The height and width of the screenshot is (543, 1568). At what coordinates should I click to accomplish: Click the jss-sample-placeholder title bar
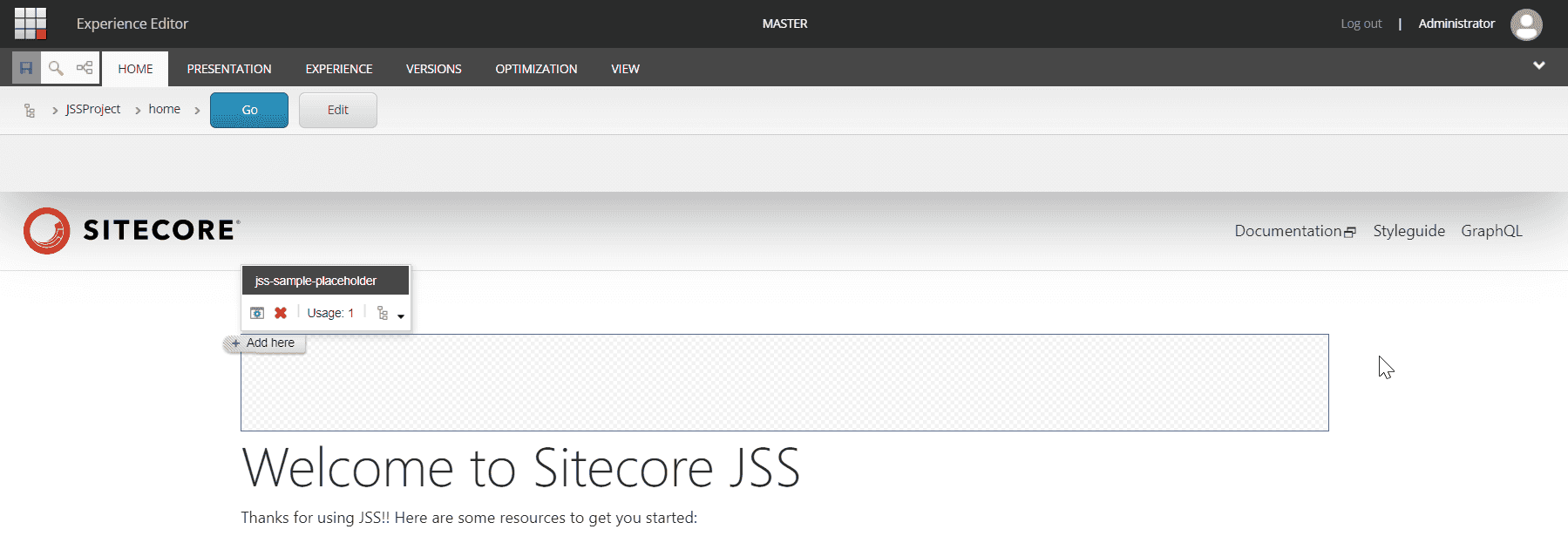click(x=325, y=281)
